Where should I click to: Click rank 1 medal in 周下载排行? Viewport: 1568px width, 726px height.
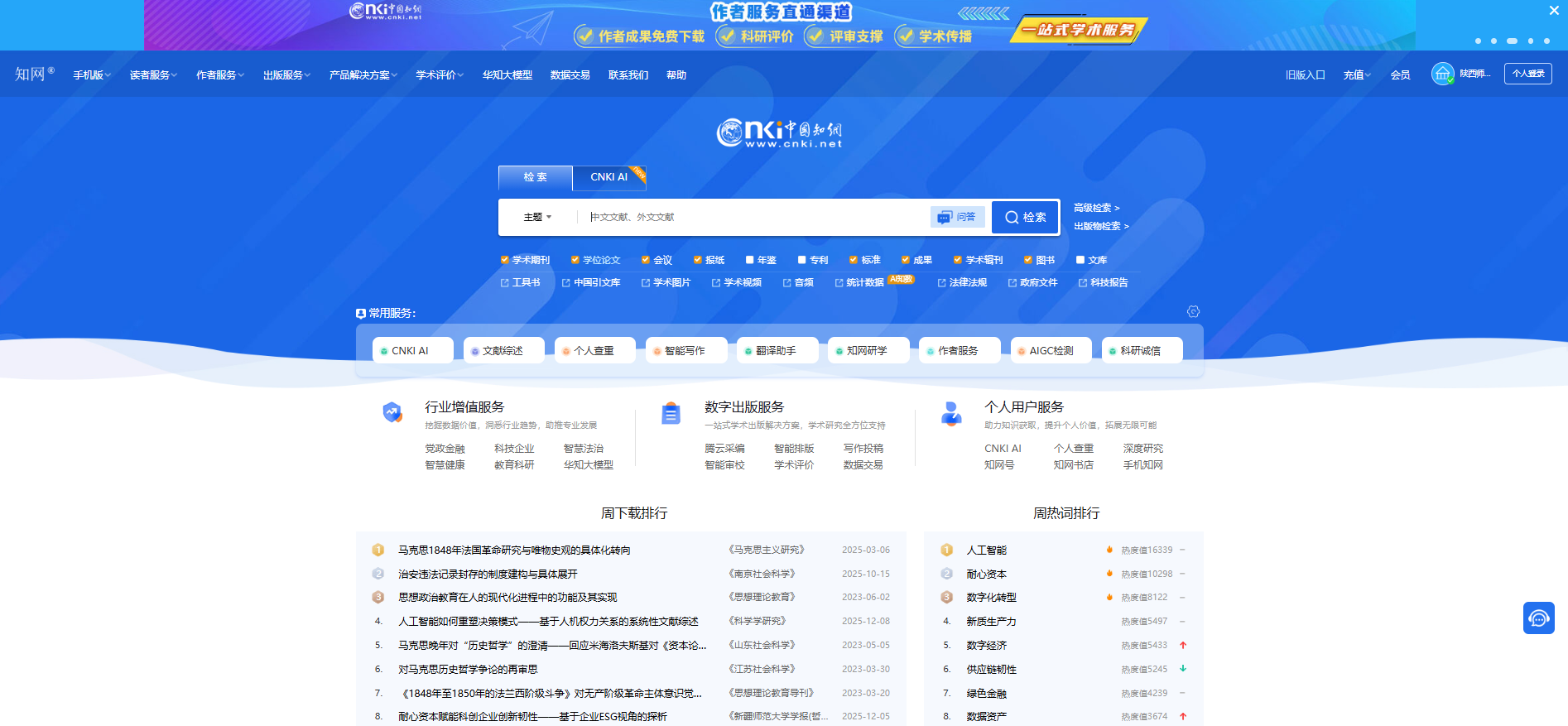tap(378, 550)
